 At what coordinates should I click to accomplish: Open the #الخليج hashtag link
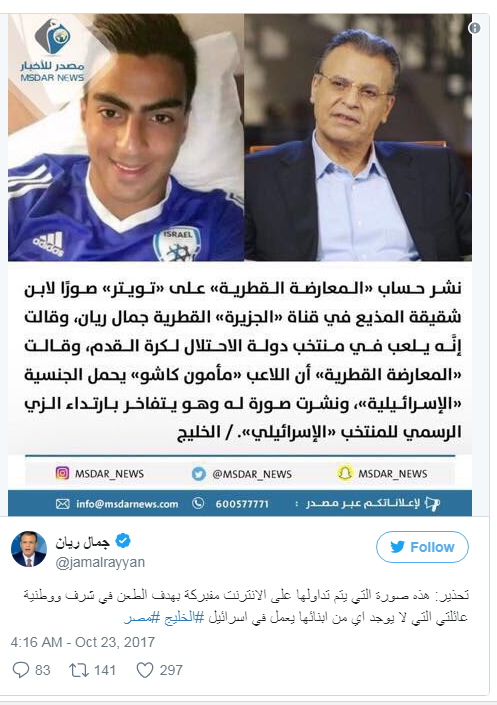(x=180, y=617)
